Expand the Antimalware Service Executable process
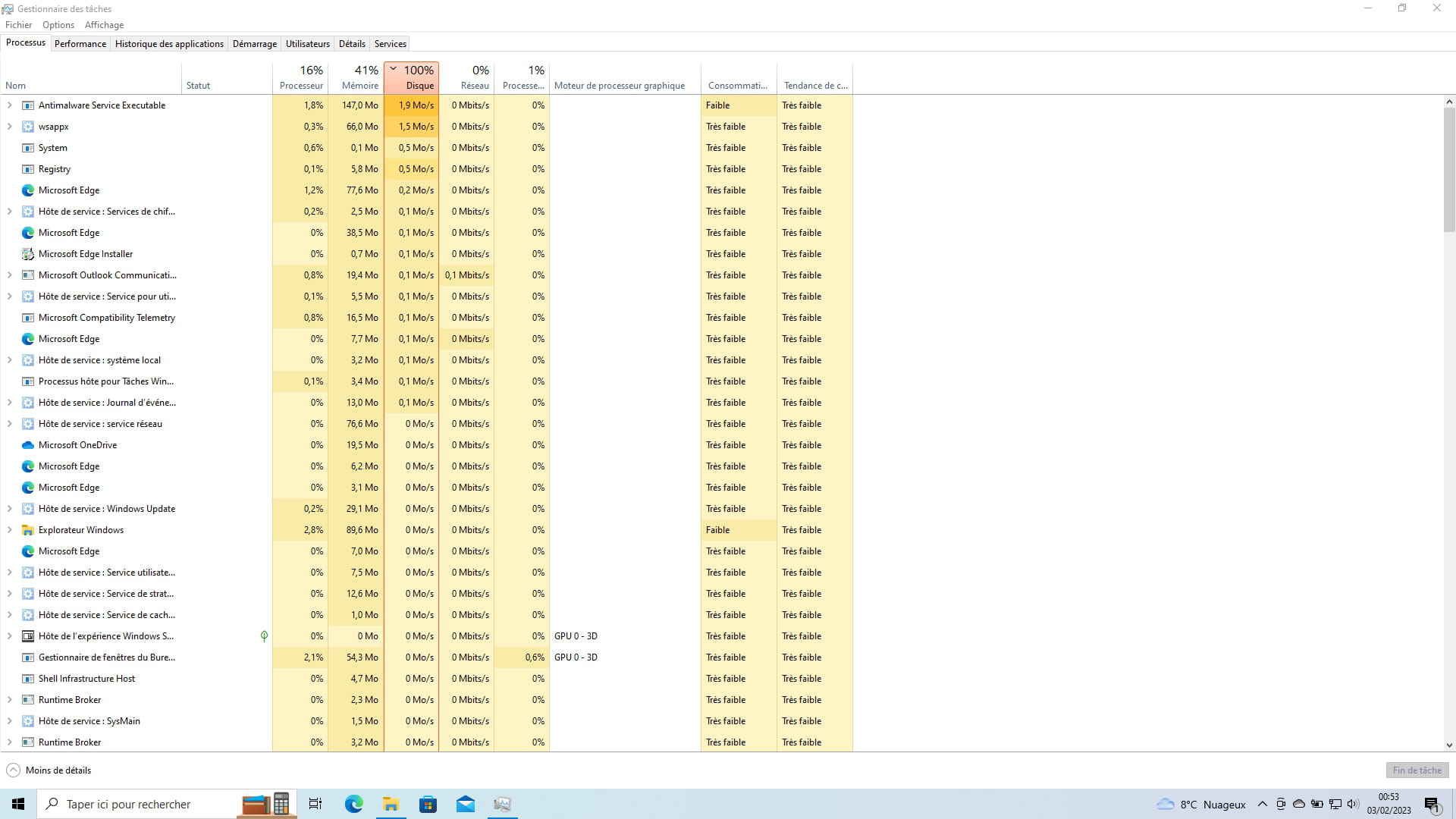1456x819 pixels. 9,105
